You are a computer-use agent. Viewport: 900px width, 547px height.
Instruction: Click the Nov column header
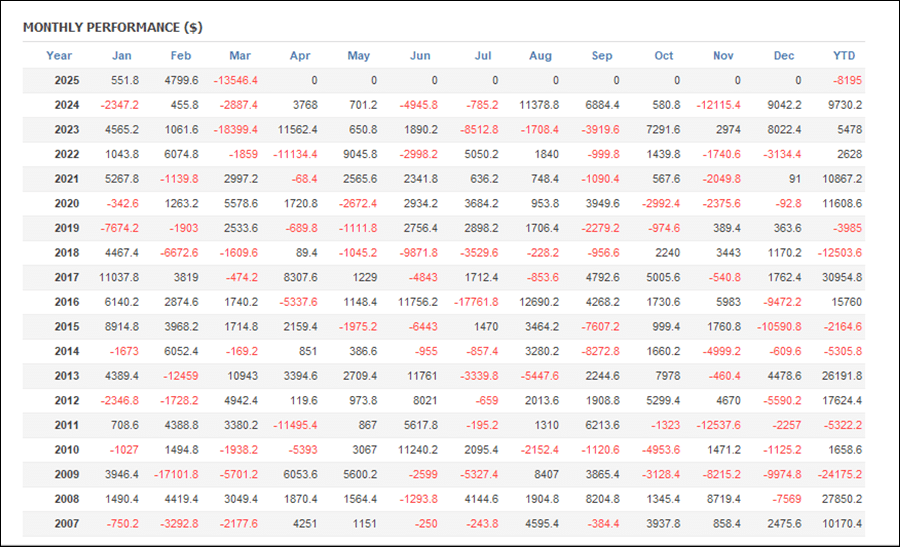click(723, 56)
